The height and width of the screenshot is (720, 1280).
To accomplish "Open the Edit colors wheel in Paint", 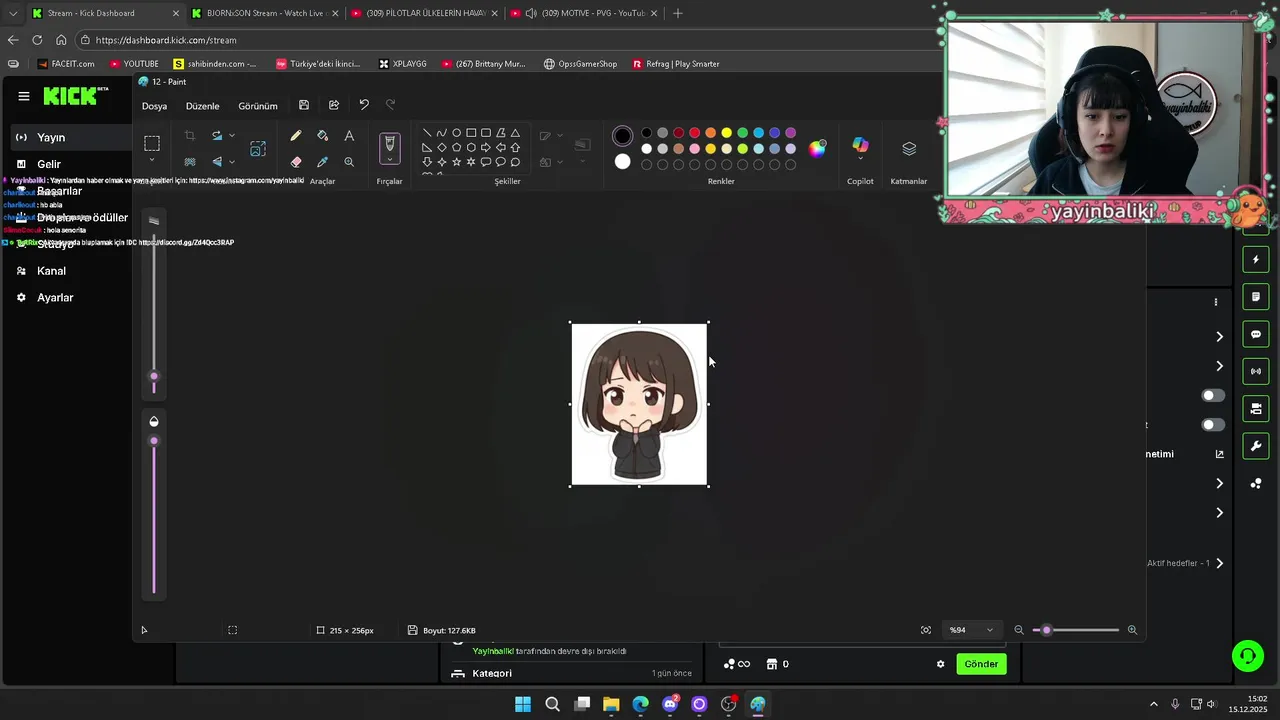I will tap(818, 148).
